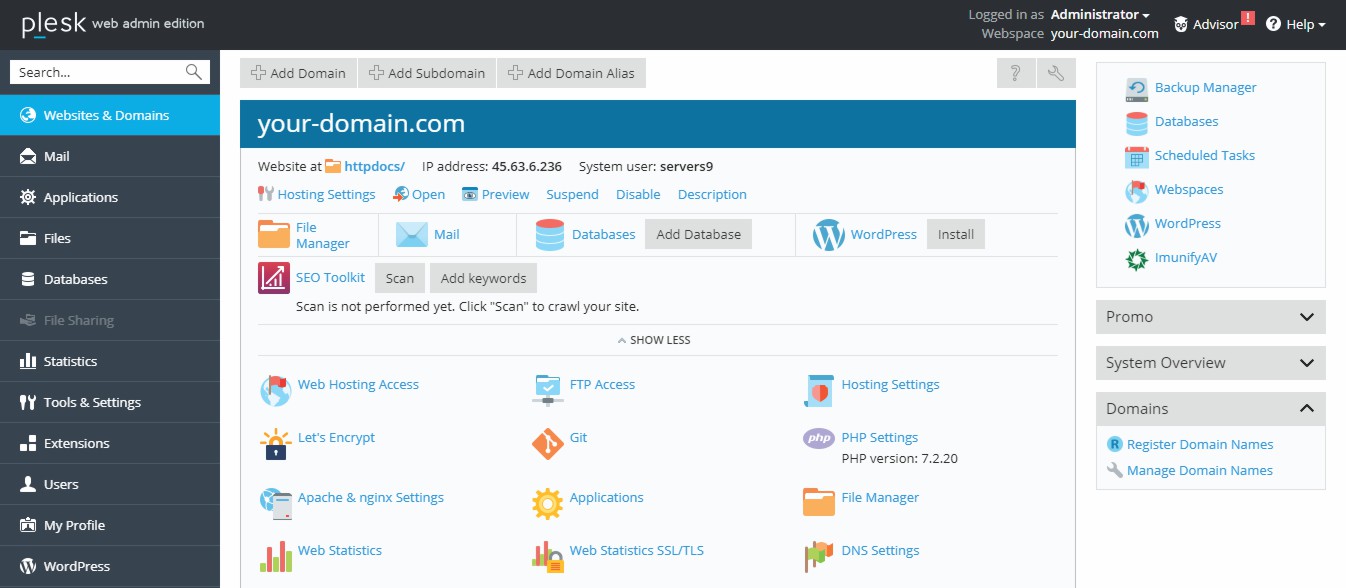Collapse the Domains panel
Image resolution: width=1346 pixels, height=588 pixels.
1211,409
